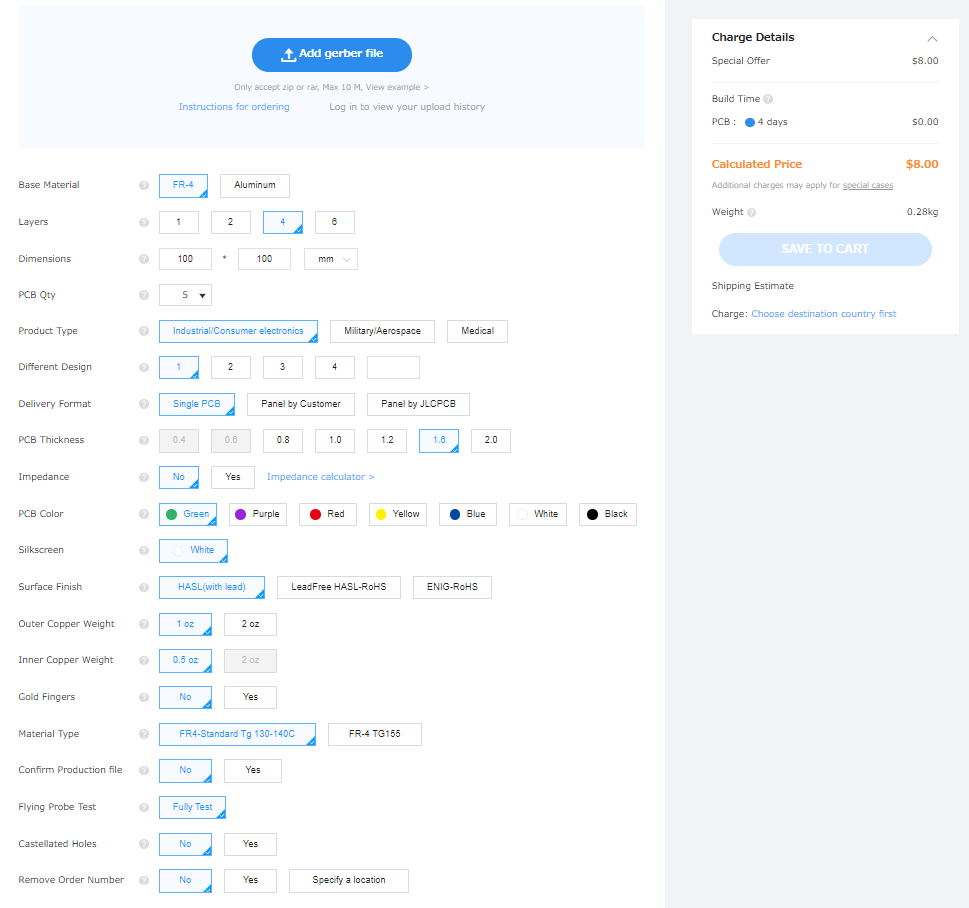This screenshot has width=969, height=908.
Task: Select Yes for Gold Fingers
Action: [250, 697]
